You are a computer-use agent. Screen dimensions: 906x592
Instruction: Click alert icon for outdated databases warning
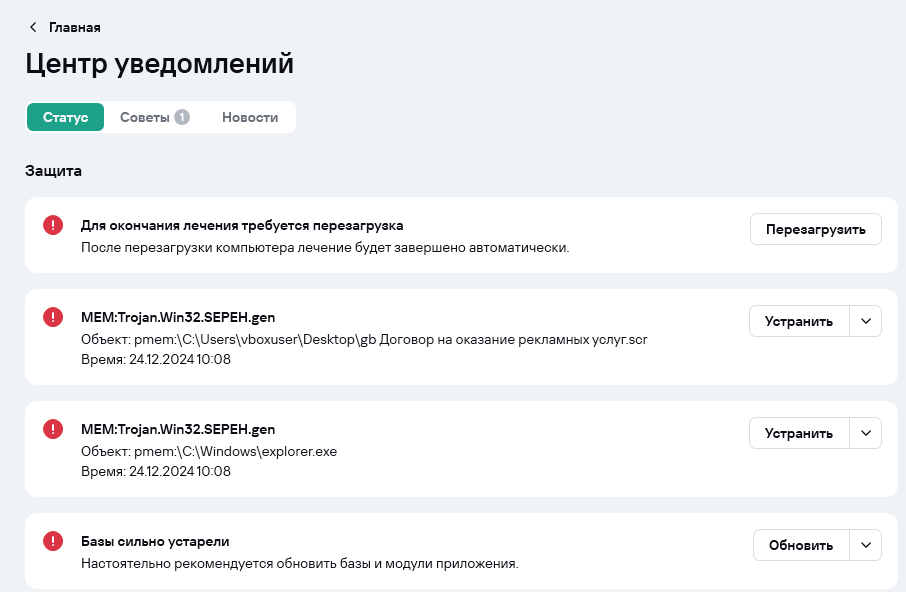53,541
